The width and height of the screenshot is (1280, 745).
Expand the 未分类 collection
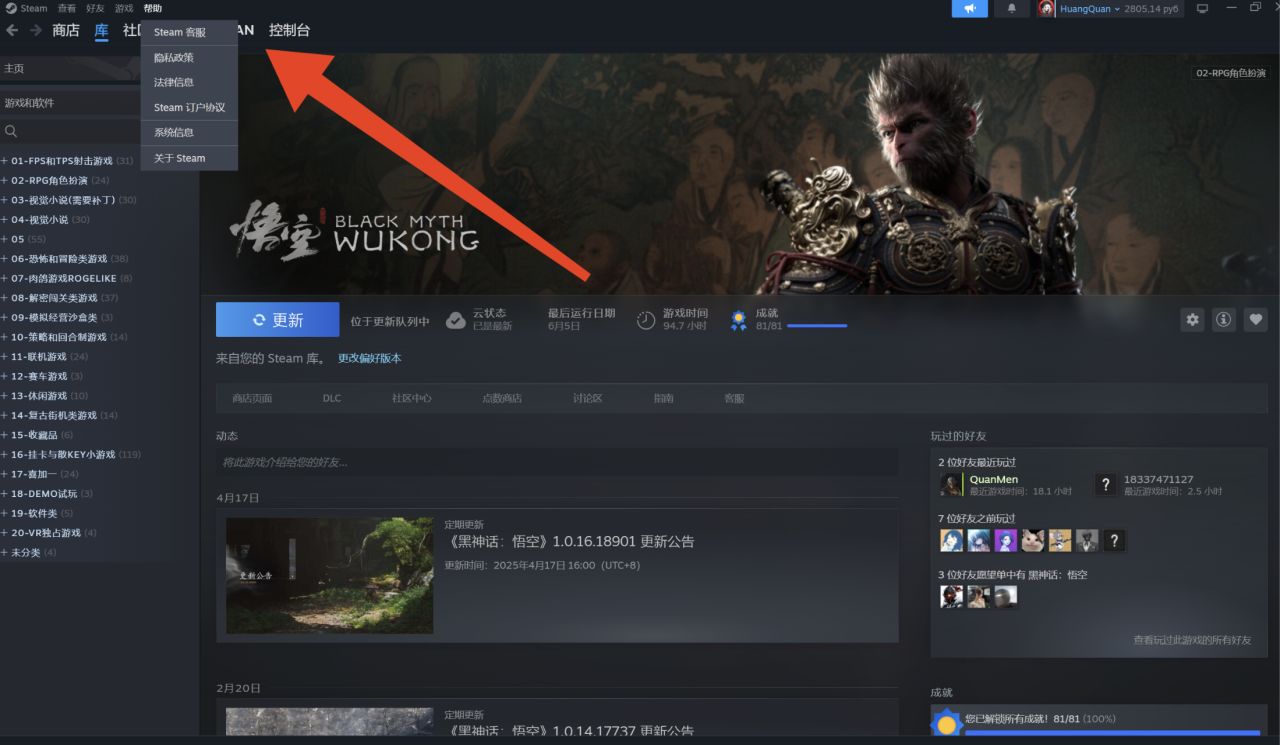click(4, 553)
